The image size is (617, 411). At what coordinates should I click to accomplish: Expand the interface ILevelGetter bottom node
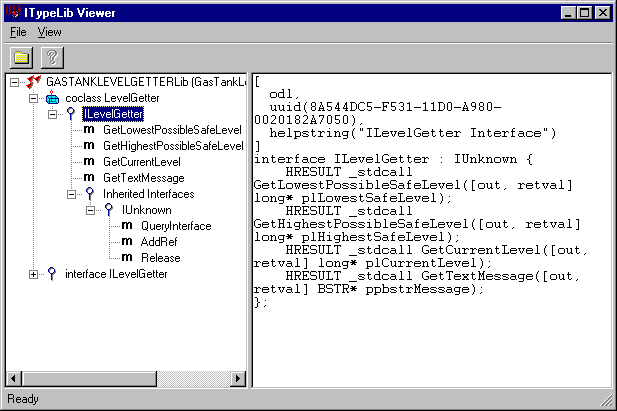click(x=33, y=274)
